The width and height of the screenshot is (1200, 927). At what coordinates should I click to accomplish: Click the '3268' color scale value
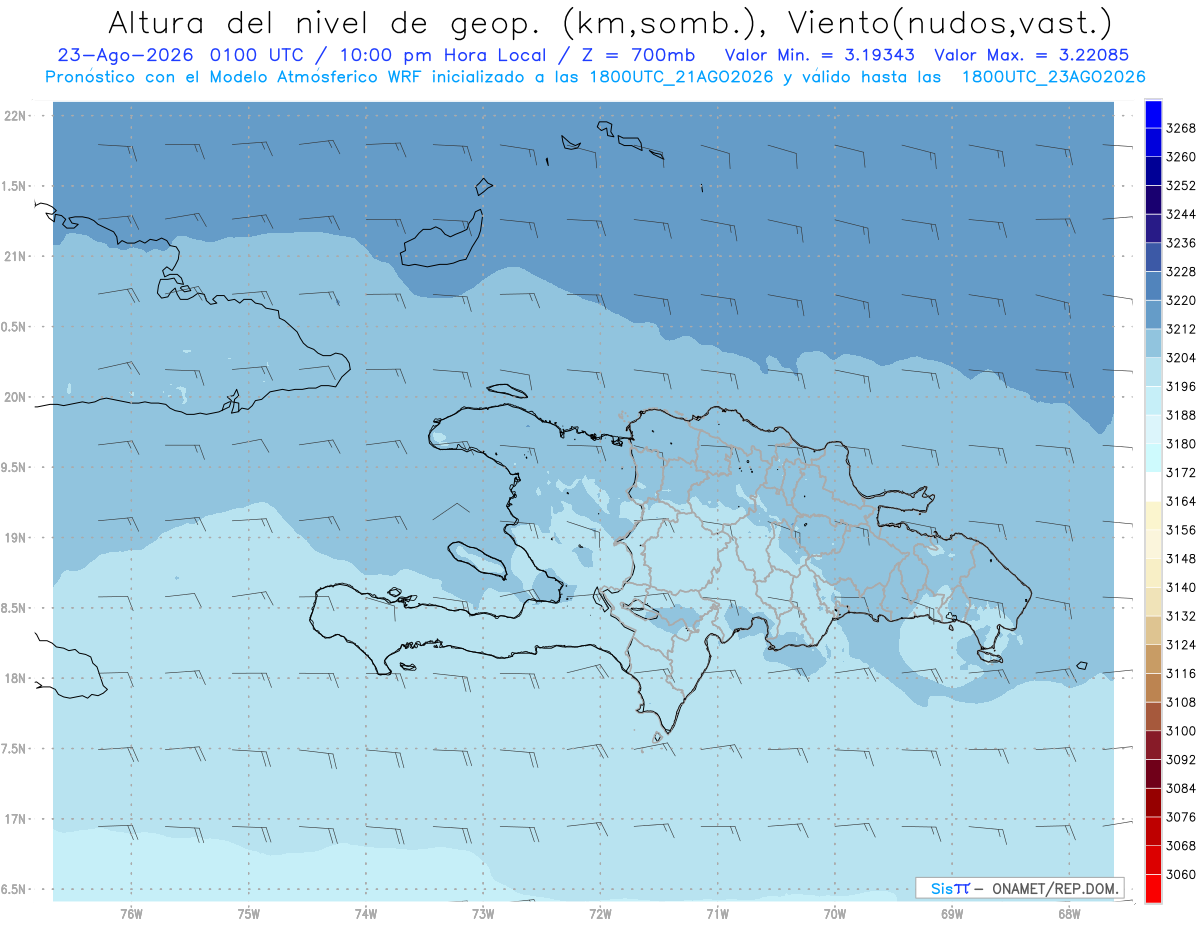click(1181, 128)
